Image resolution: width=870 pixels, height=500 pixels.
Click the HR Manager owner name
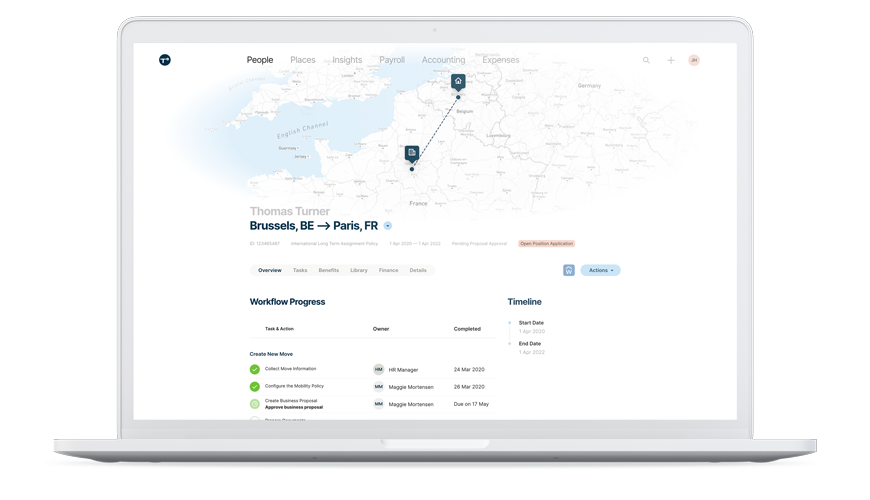[403, 370]
